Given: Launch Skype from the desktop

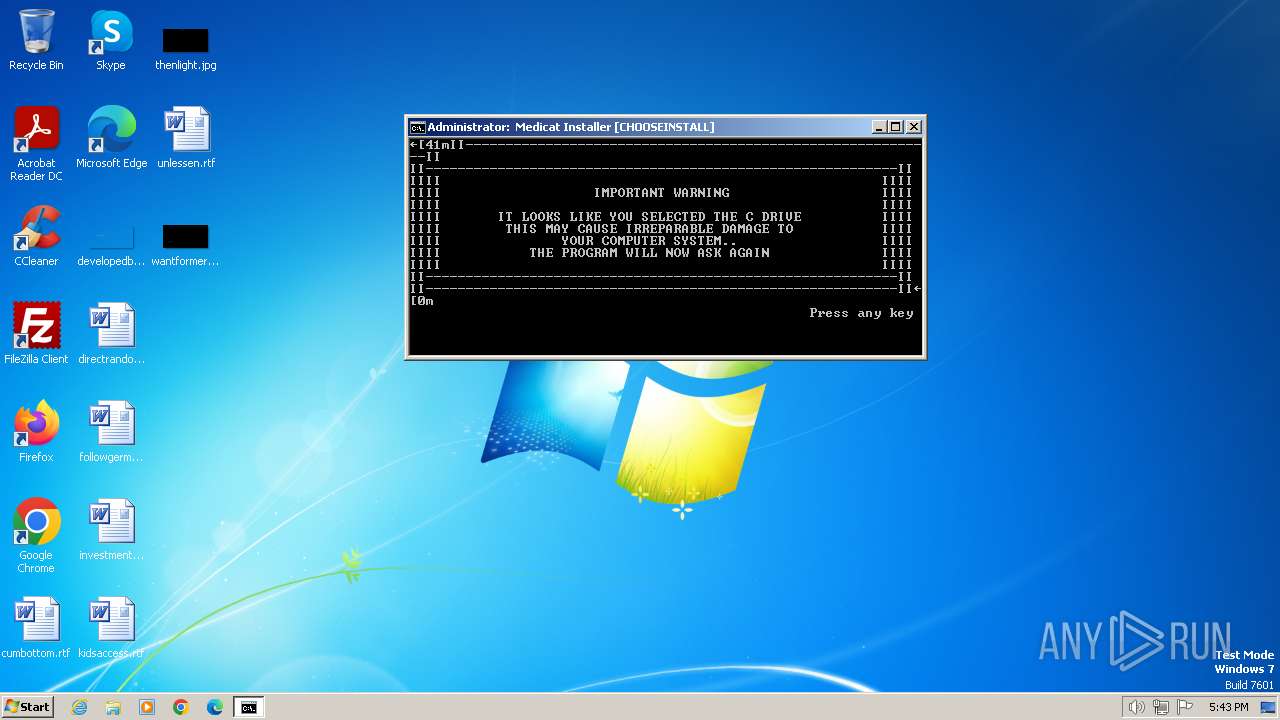Looking at the screenshot, I should 111,40.
